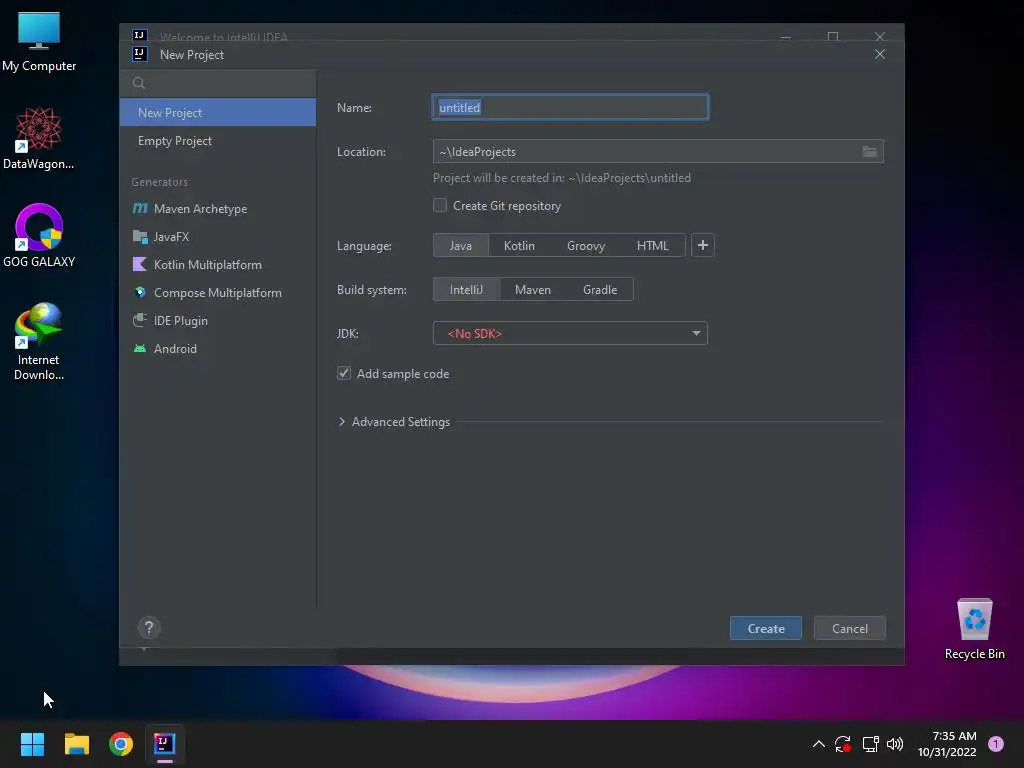Viewport: 1024px width, 768px height.
Task: Select New Project in sidebar
Action: [x=218, y=112]
